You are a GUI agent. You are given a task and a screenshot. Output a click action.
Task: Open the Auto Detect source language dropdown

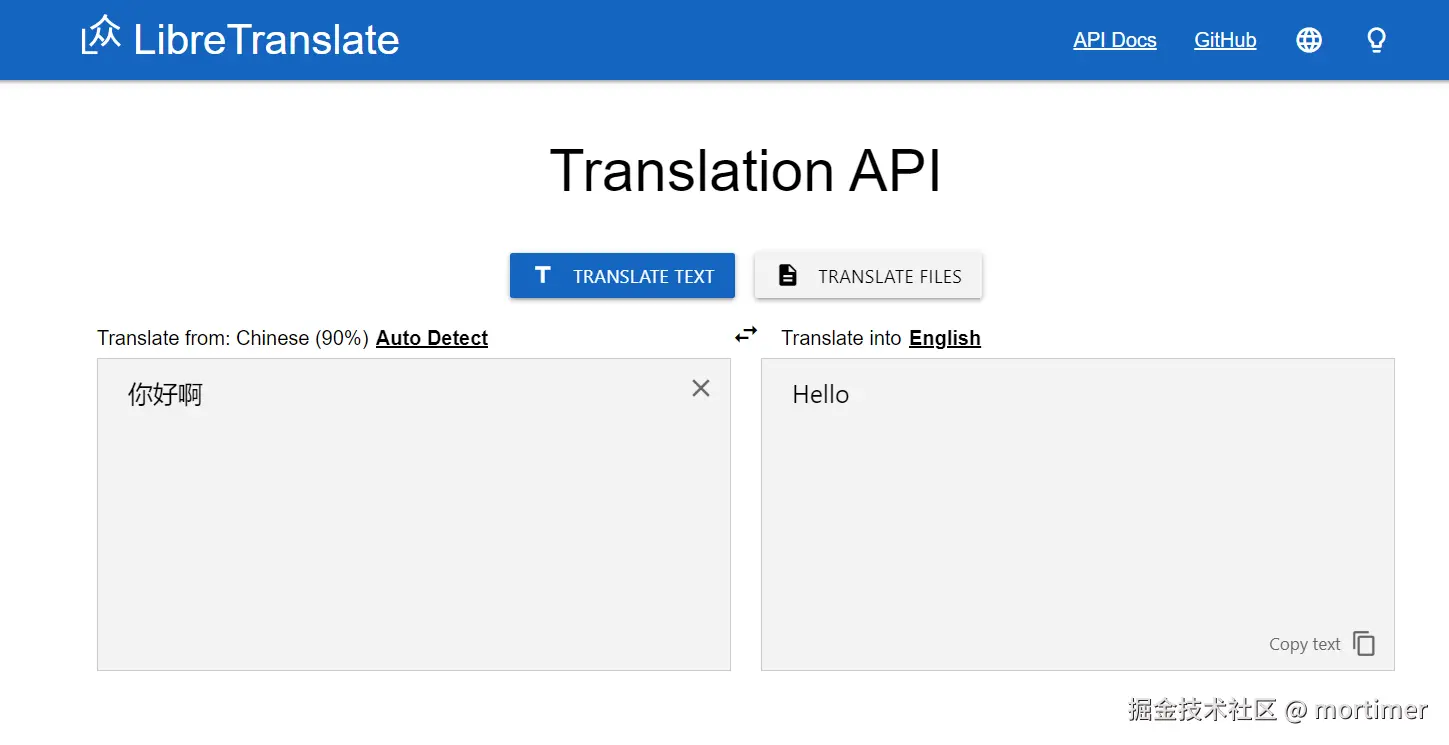(x=432, y=338)
